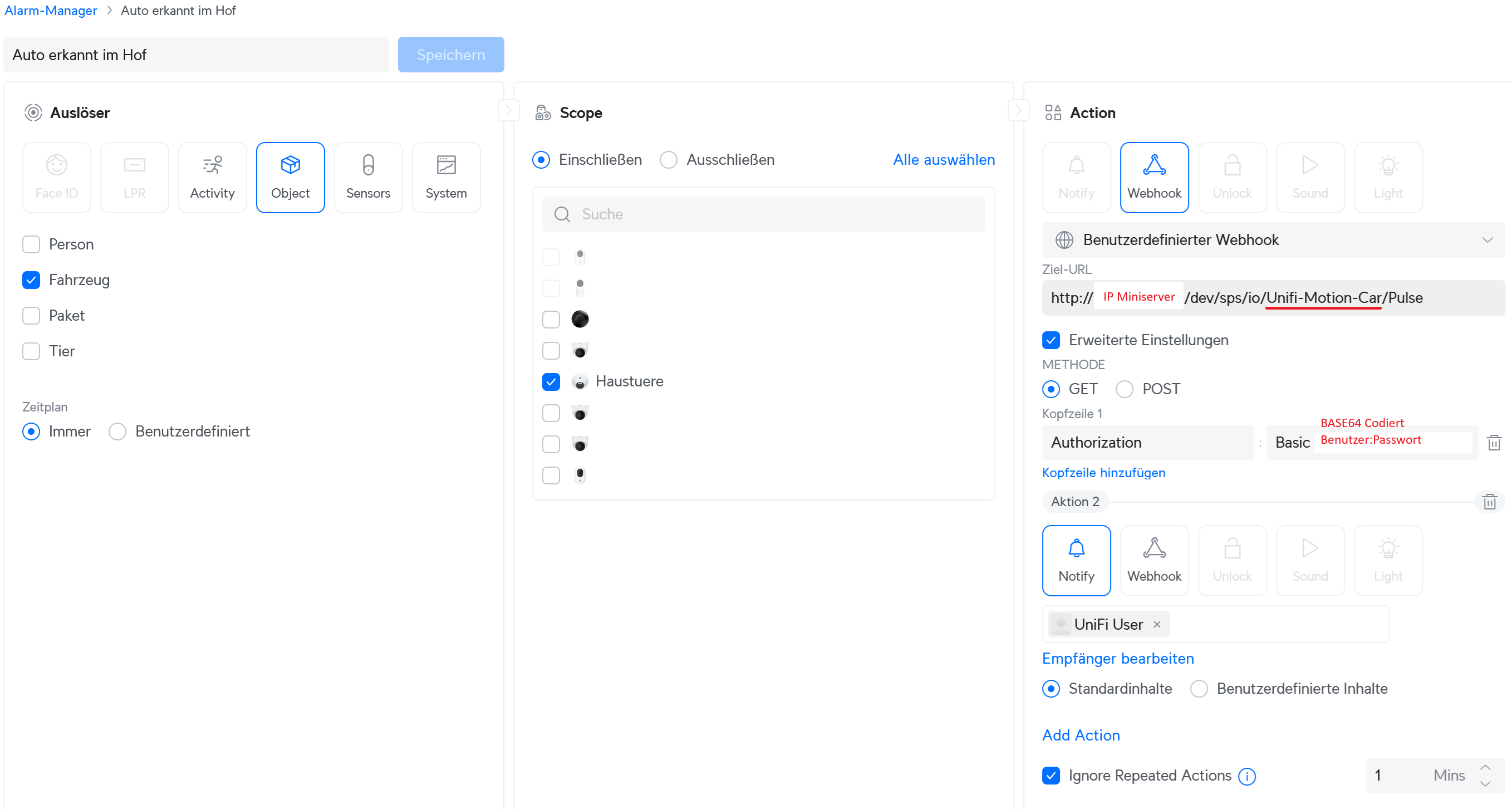Select the POST method radio button
This screenshot has height=809, width=1512.
(1124, 389)
